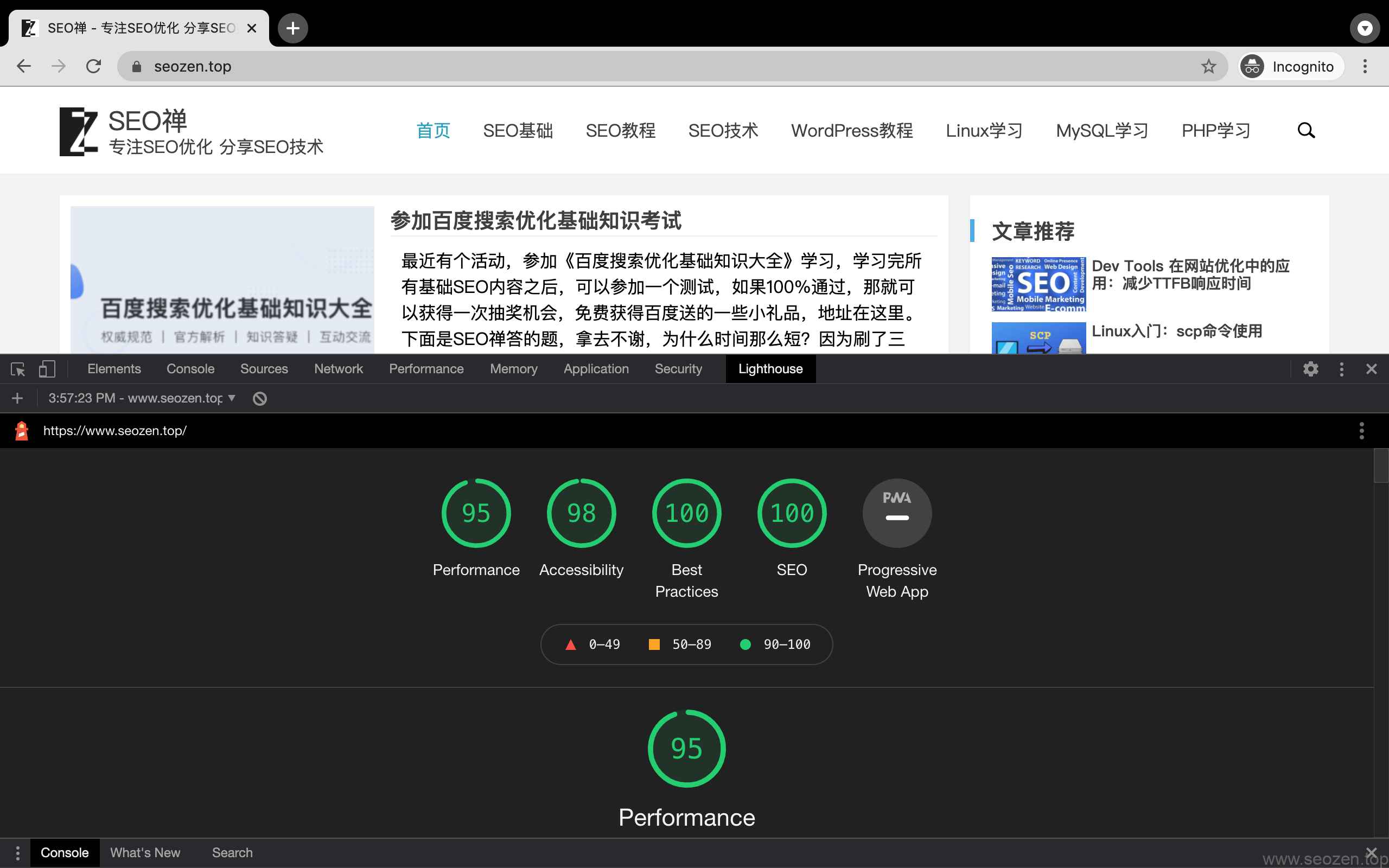
Task: Select the inspect element tool
Action: (x=17, y=369)
